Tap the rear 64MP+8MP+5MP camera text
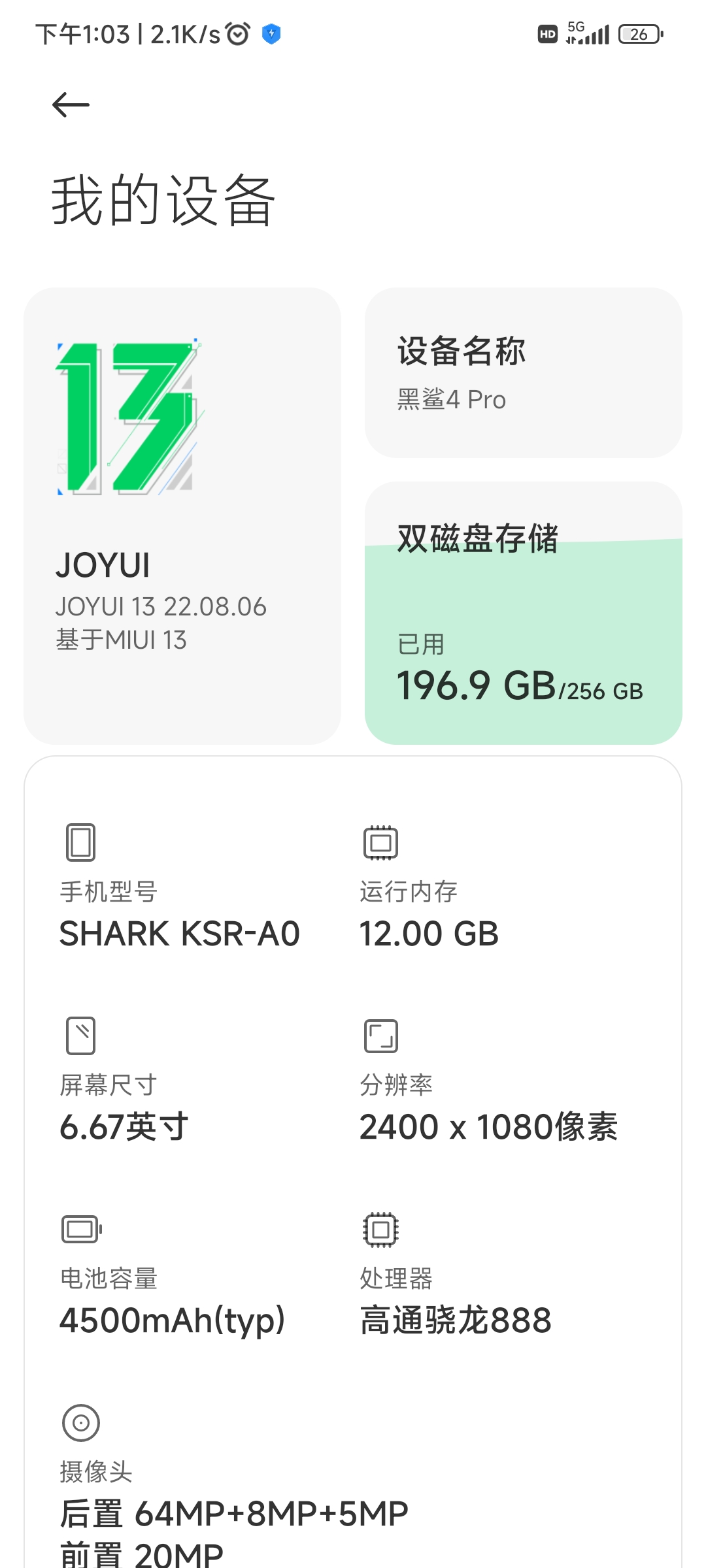 tap(234, 1514)
